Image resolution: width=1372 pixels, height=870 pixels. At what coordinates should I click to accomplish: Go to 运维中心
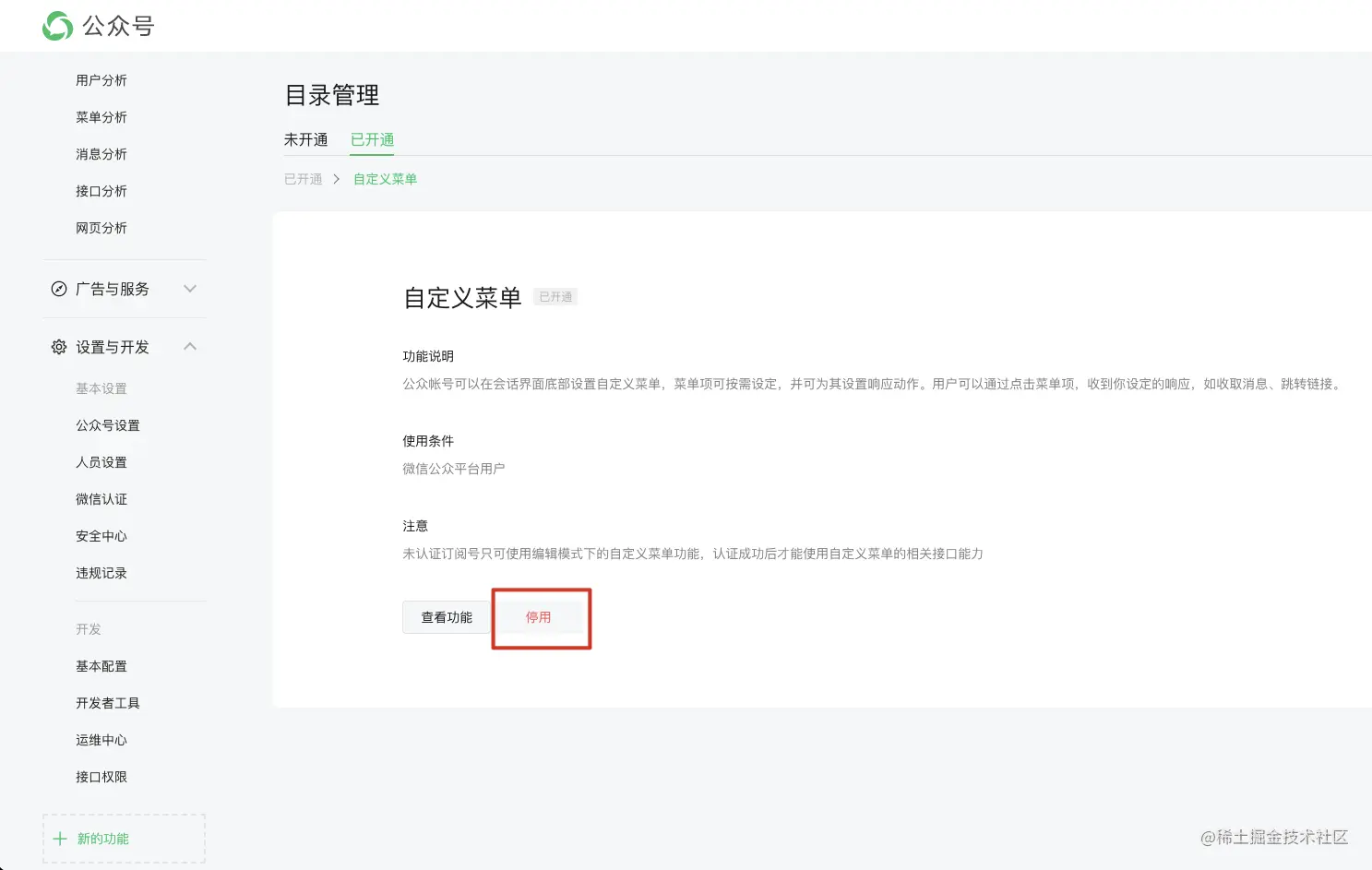click(101, 740)
